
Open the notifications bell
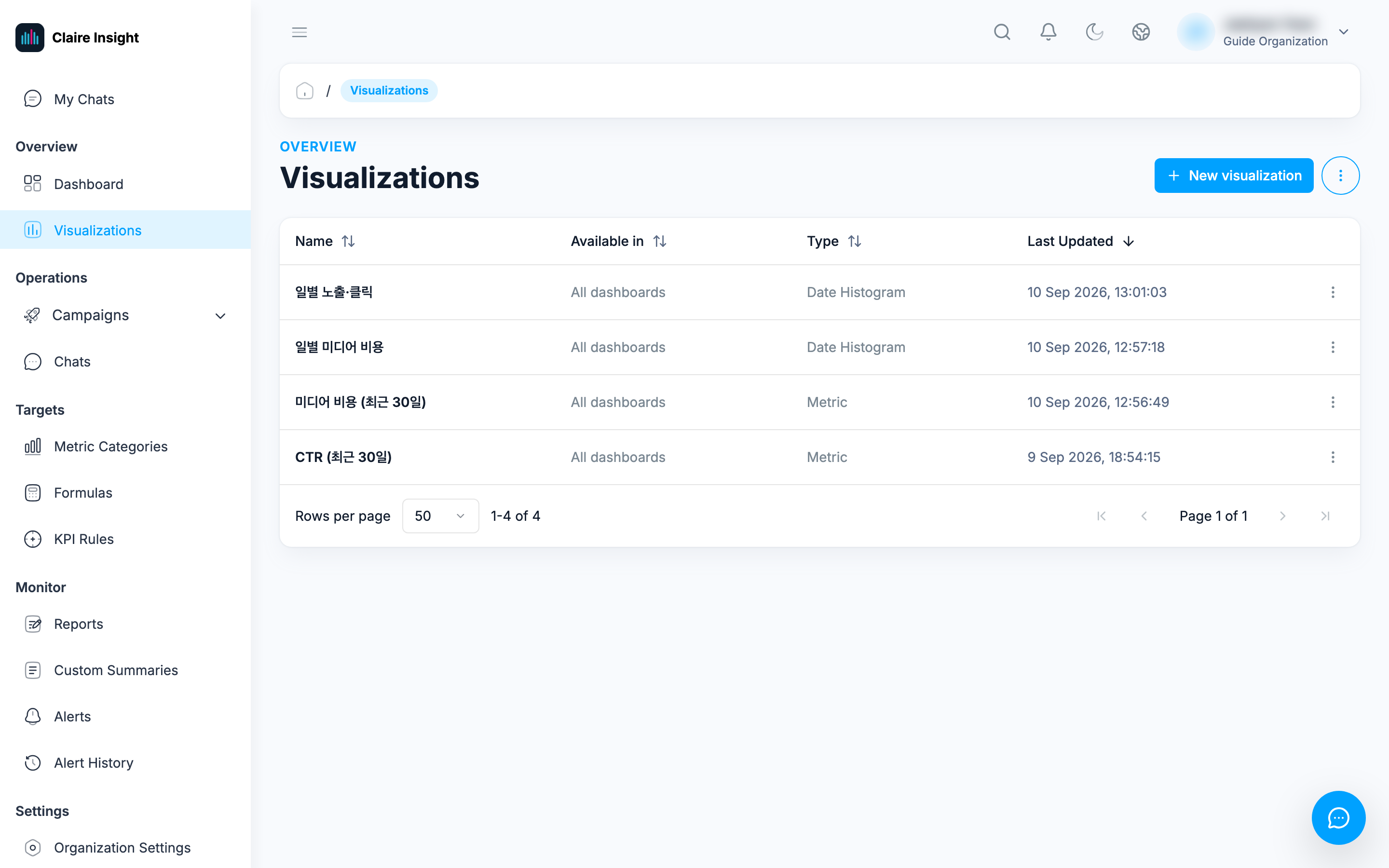point(1048,31)
